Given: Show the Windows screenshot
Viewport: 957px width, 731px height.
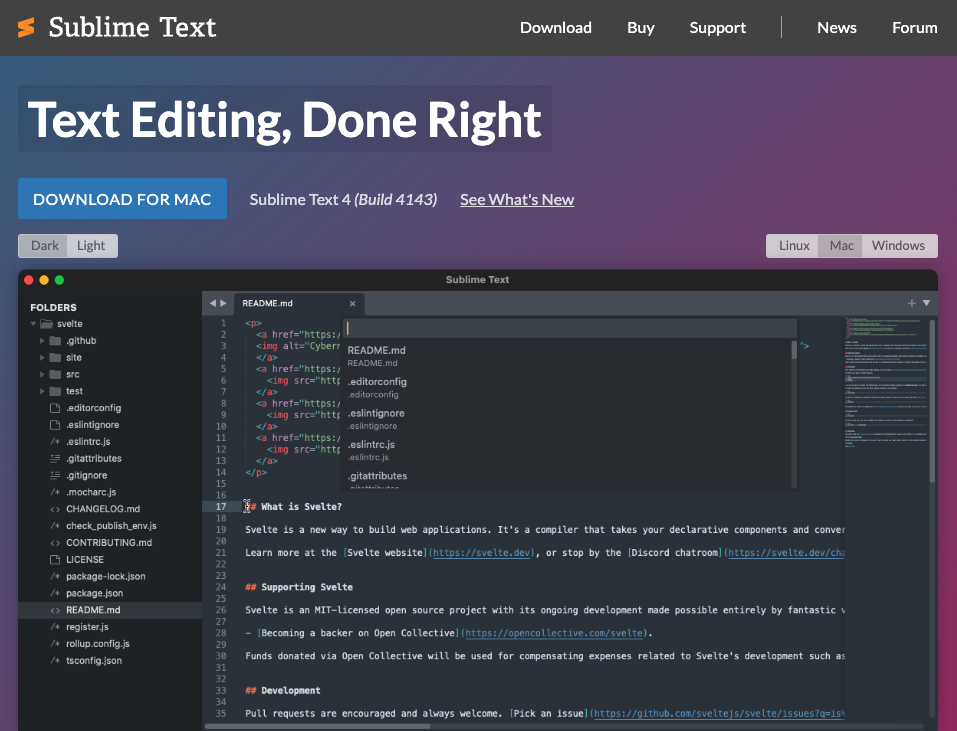Looking at the screenshot, I should point(899,246).
